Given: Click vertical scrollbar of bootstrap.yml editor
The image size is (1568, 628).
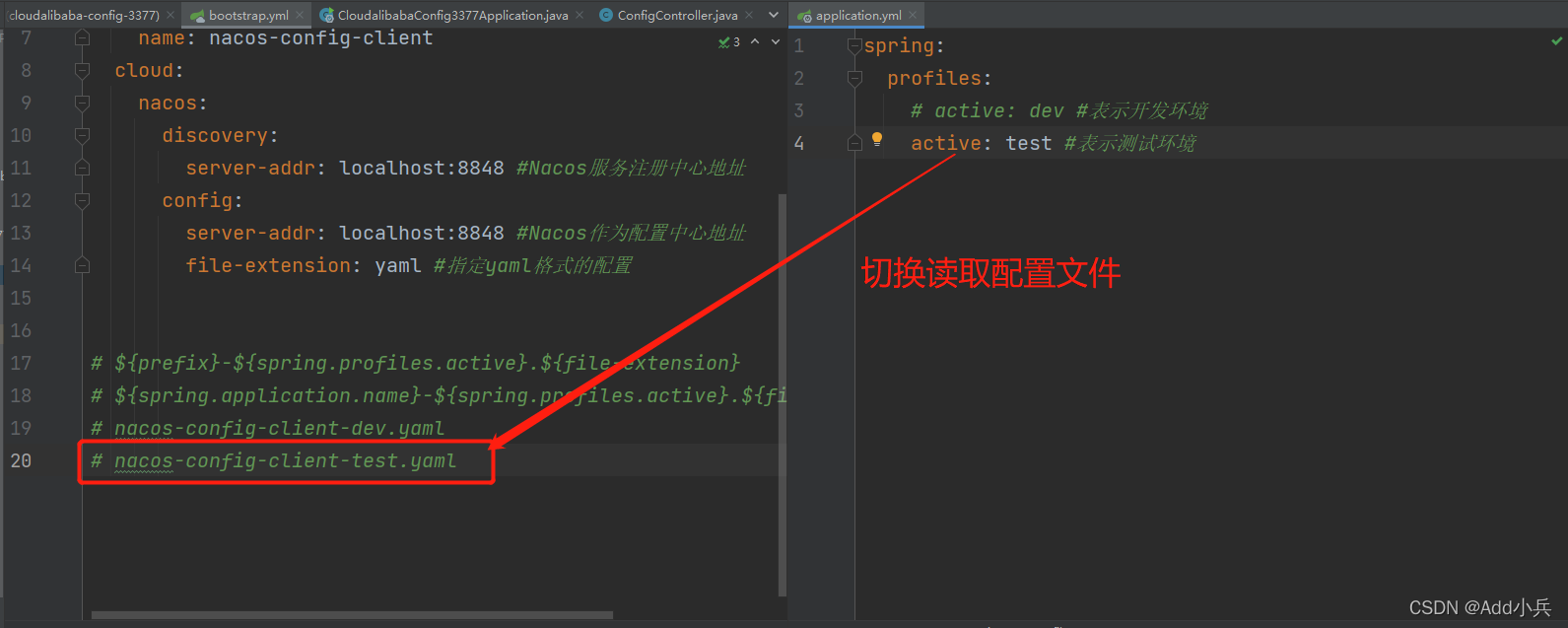Looking at the screenshot, I should click(x=783, y=394).
